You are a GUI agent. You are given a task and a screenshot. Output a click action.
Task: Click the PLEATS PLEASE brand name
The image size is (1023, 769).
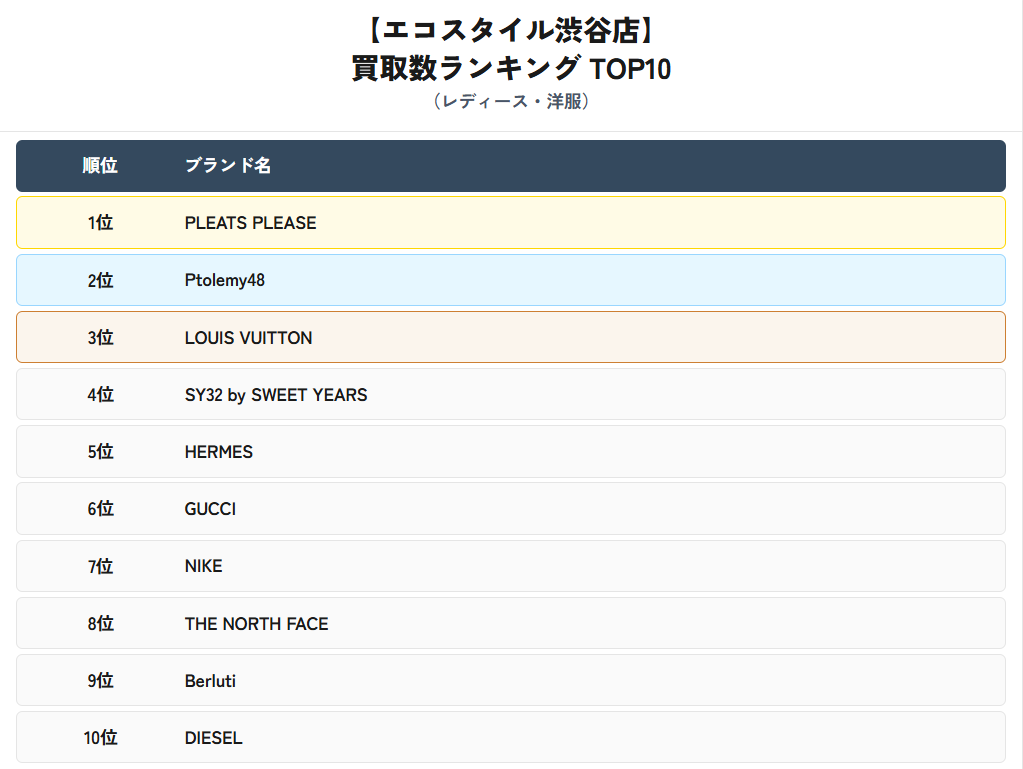(250, 223)
